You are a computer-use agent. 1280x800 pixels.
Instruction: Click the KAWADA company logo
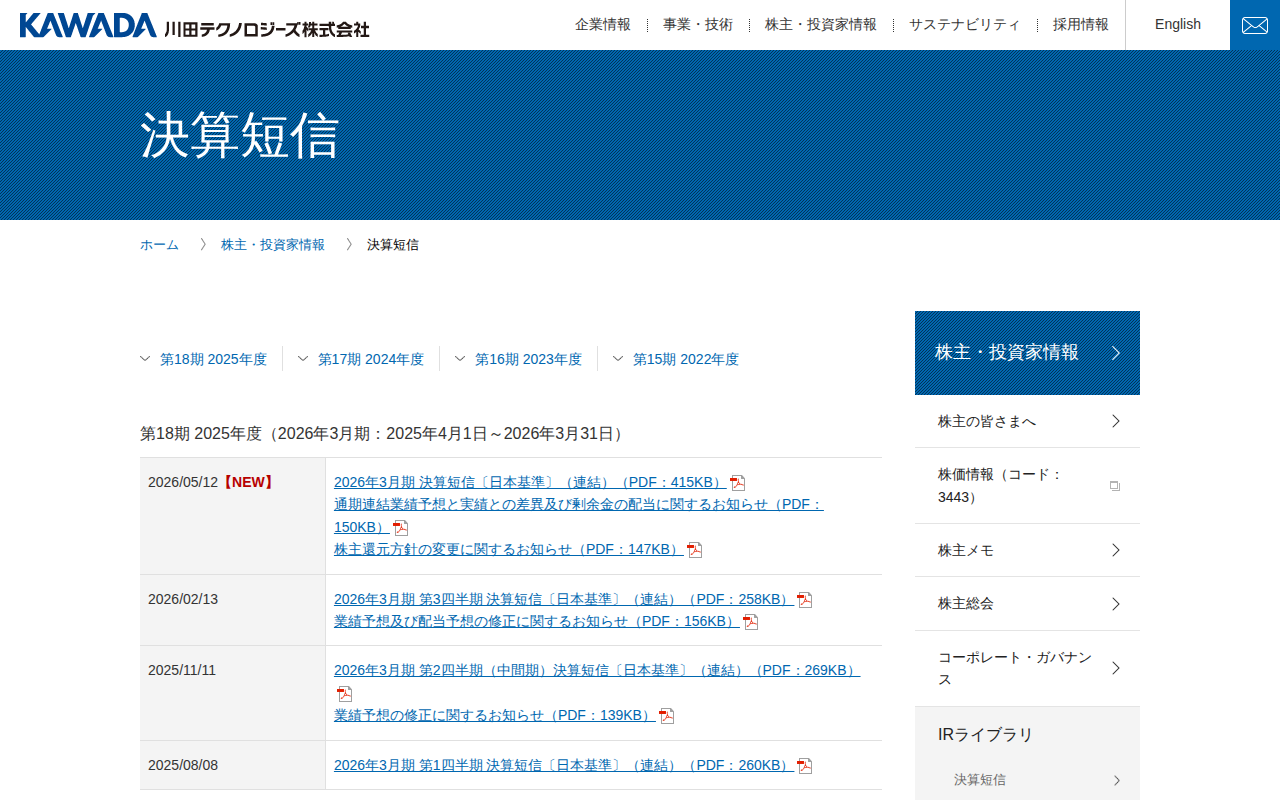pyautogui.click(x=195, y=25)
